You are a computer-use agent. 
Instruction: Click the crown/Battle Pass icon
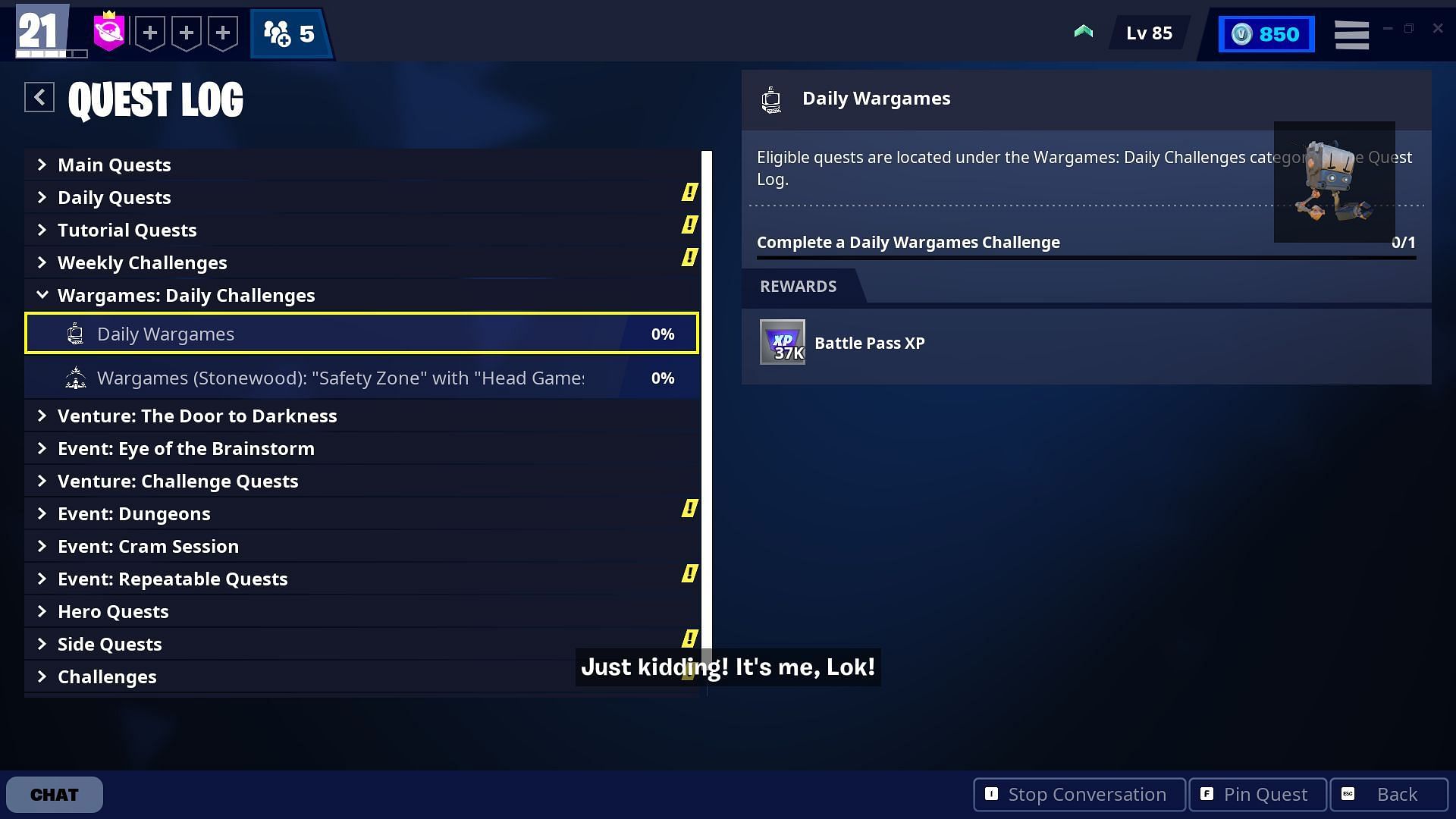pos(108,33)
